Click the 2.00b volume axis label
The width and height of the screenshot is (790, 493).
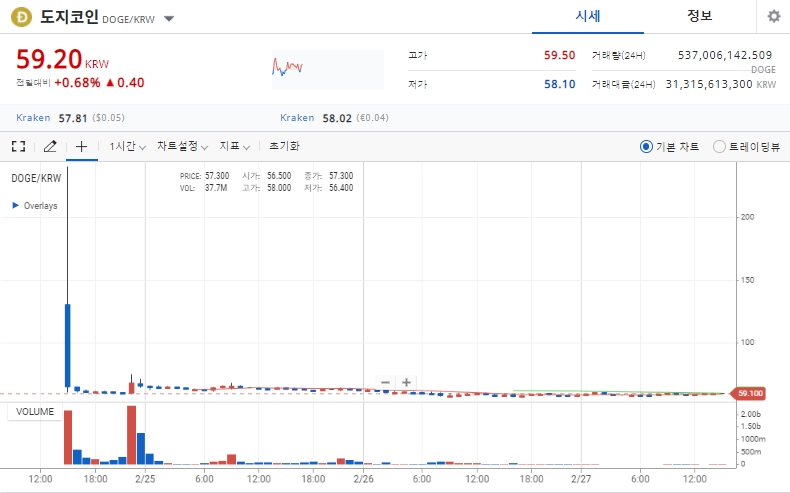point(751,414)
